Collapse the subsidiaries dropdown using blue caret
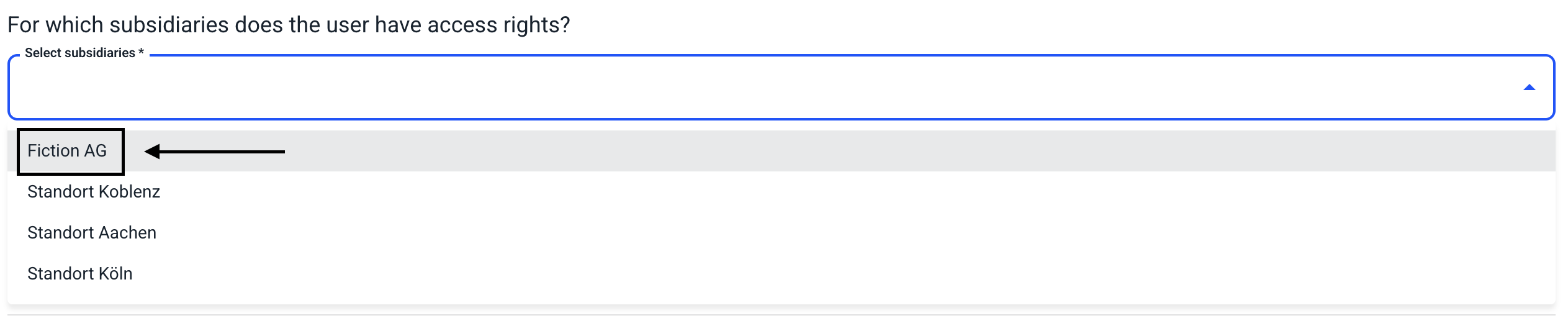 click(x=1529, y=88)
